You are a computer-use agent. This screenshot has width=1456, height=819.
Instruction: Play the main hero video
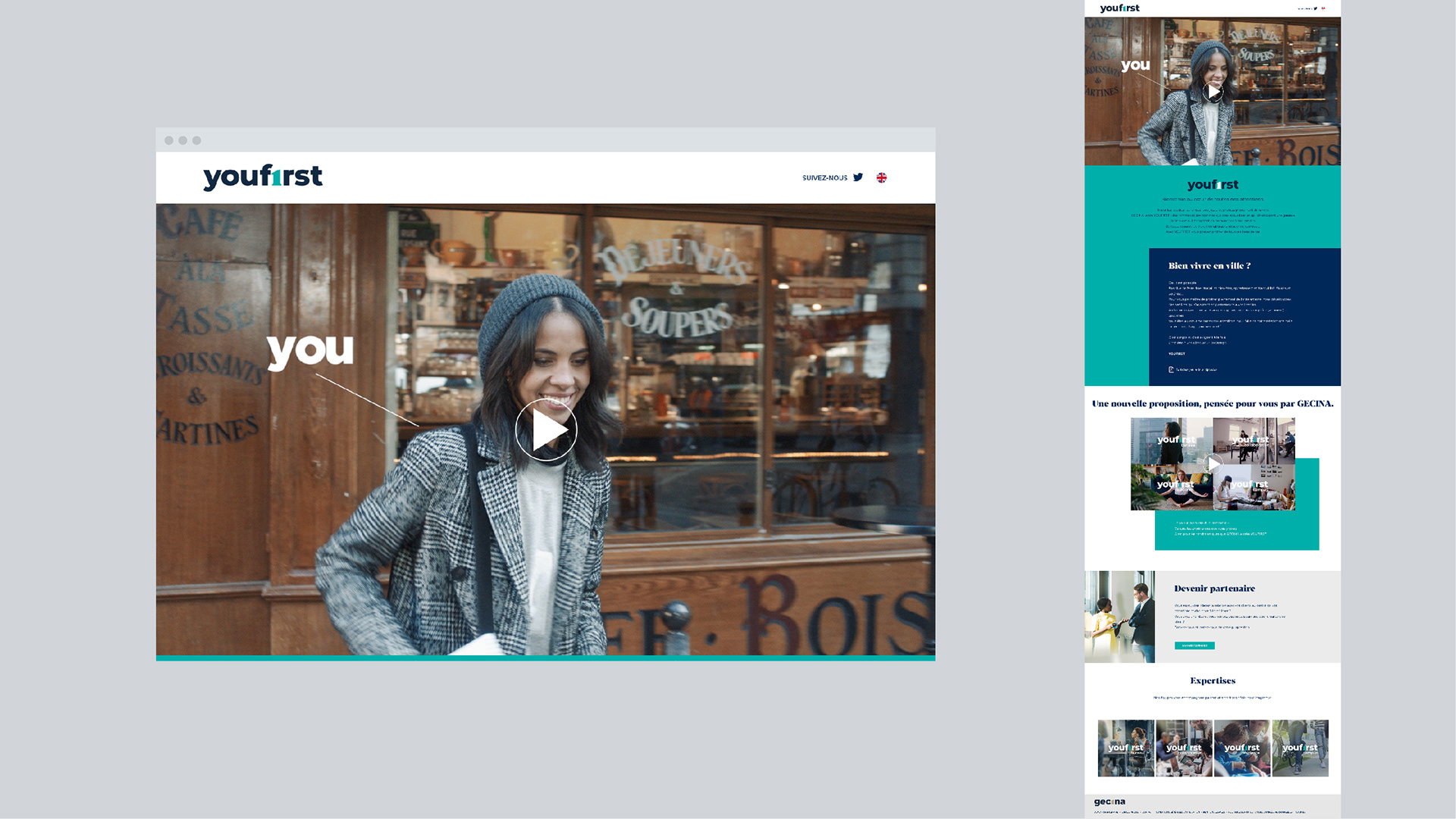pyautogui.click(x=546, y=430)
